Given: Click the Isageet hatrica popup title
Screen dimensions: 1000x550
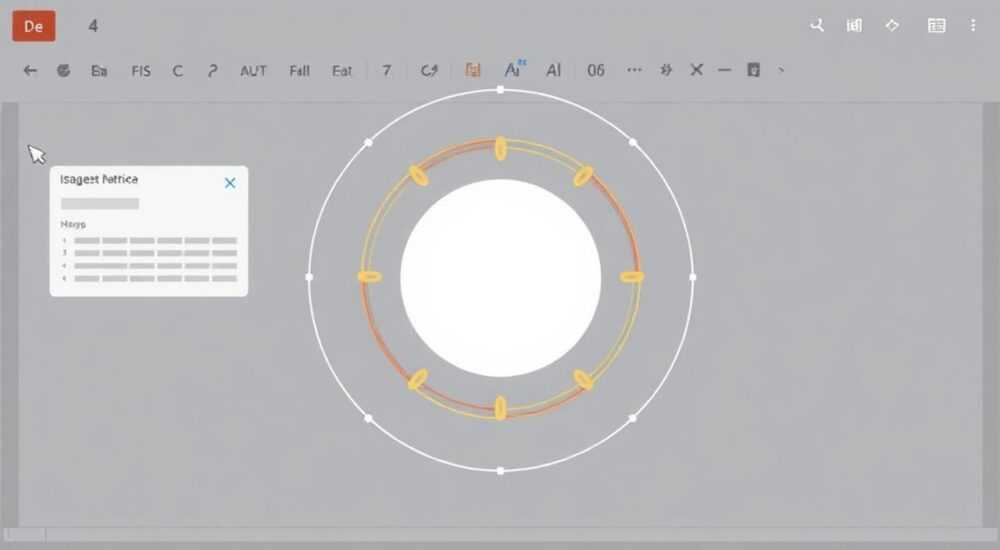Looking at the screenshot, I should coord(99,179).
